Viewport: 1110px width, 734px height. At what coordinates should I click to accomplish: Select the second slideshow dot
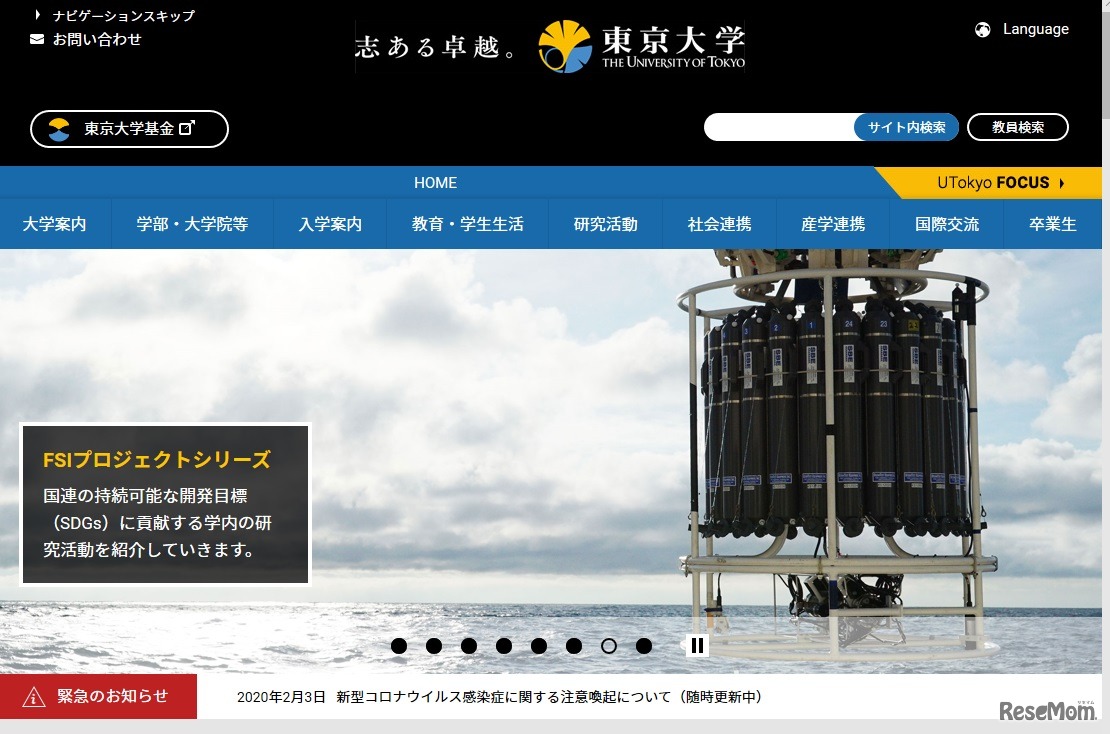(x=434, y=646)
